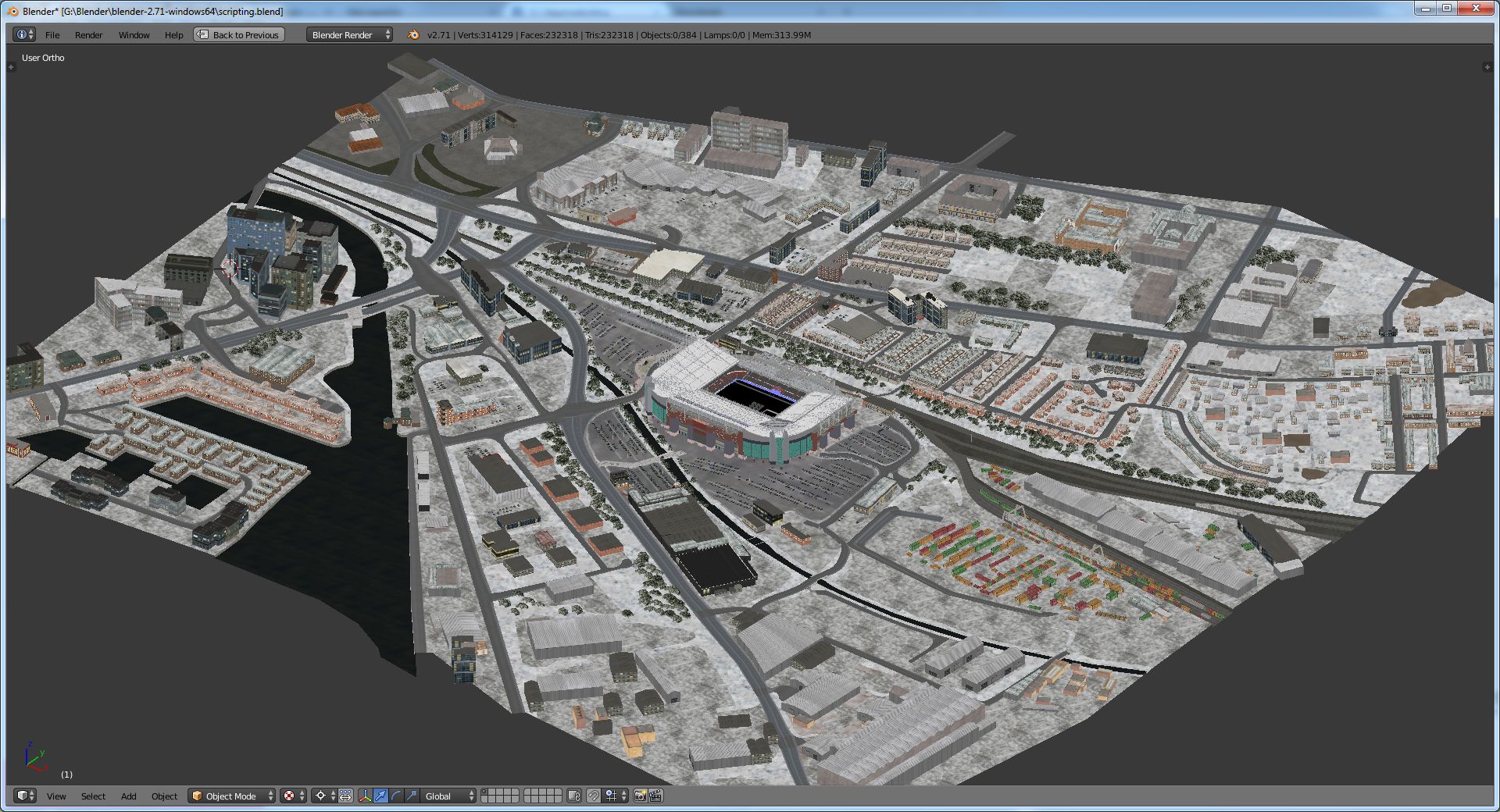The width and height of the screenshot is (1500, 812).
Task: Open the Add menu in 3D view
Action: point(128,796)
